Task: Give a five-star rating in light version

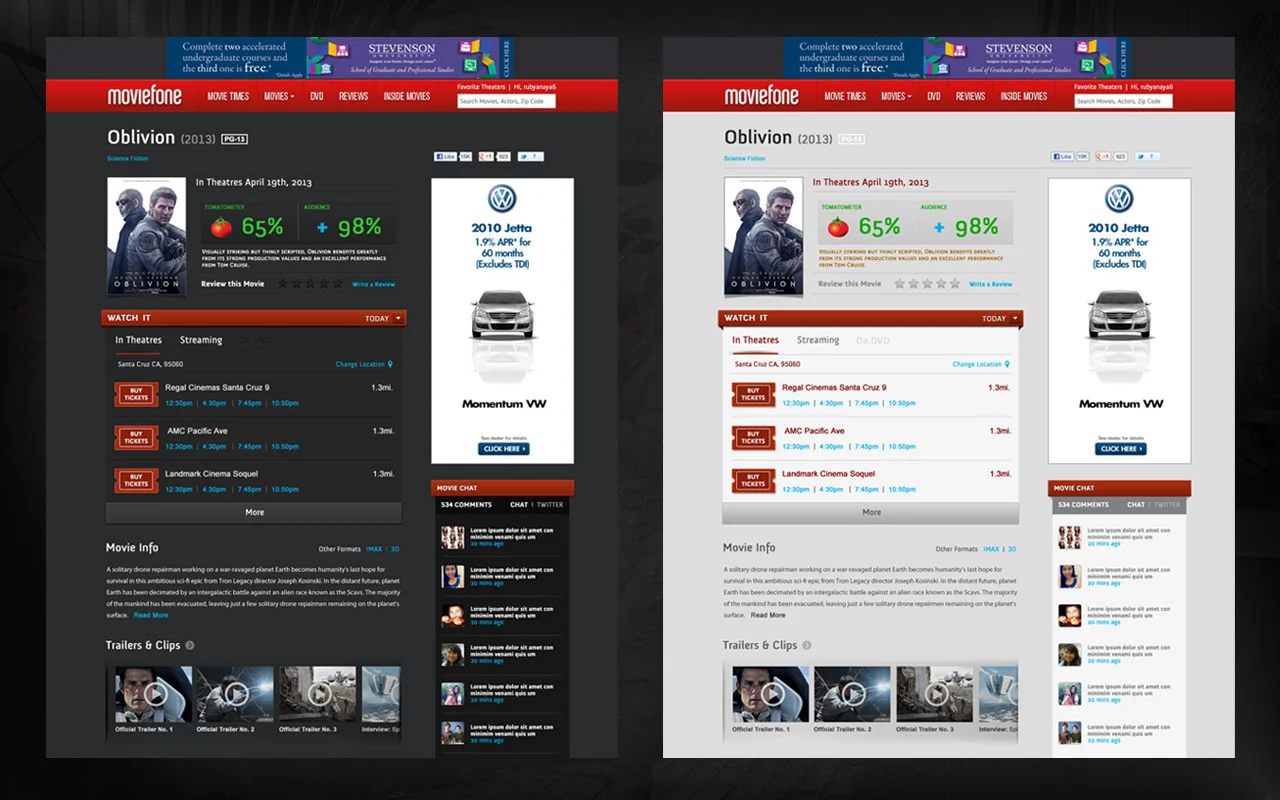Action: pos(954,284)
